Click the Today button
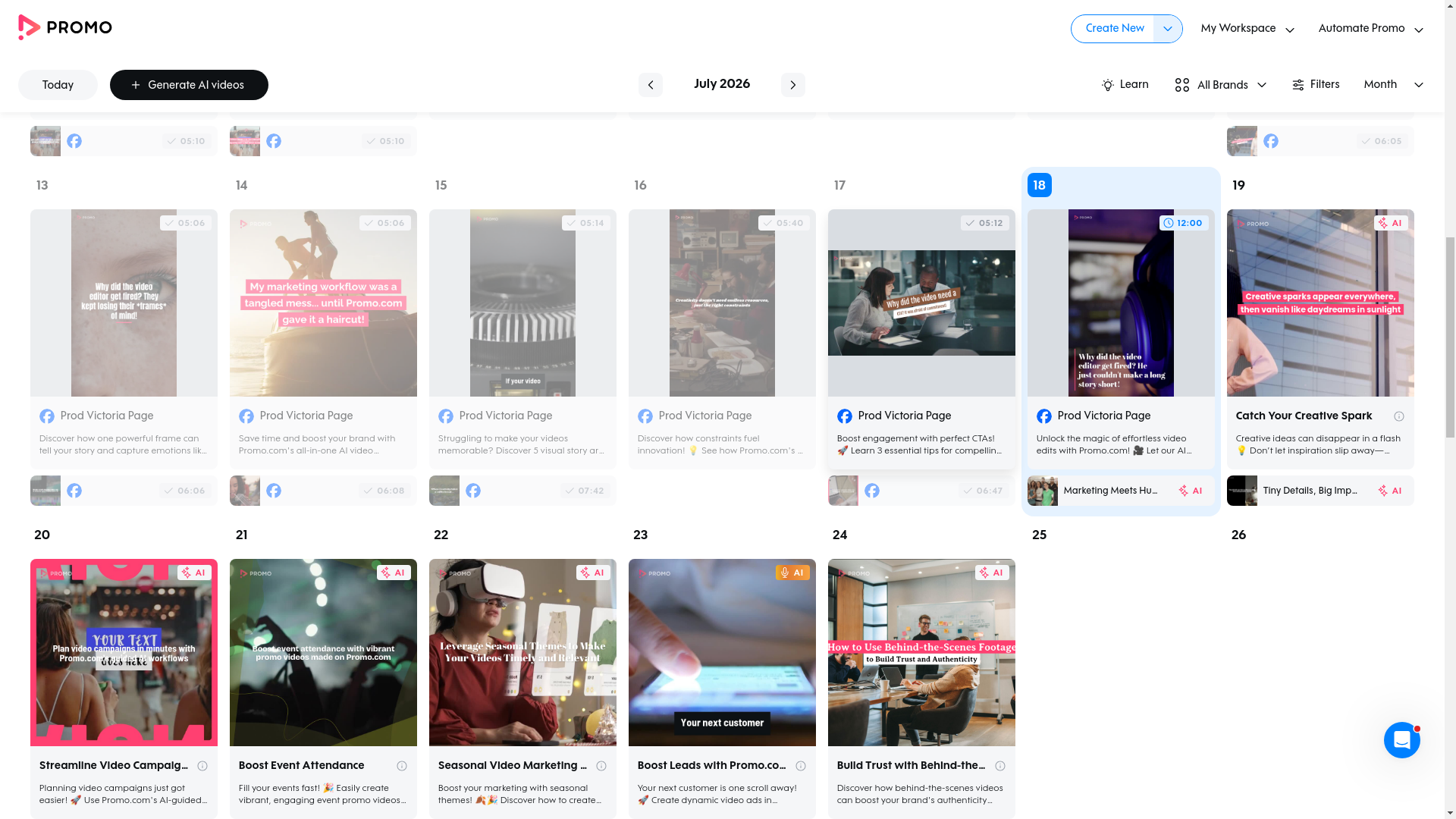Screen dimensions: 1456x819 click(x=58, y=85)
